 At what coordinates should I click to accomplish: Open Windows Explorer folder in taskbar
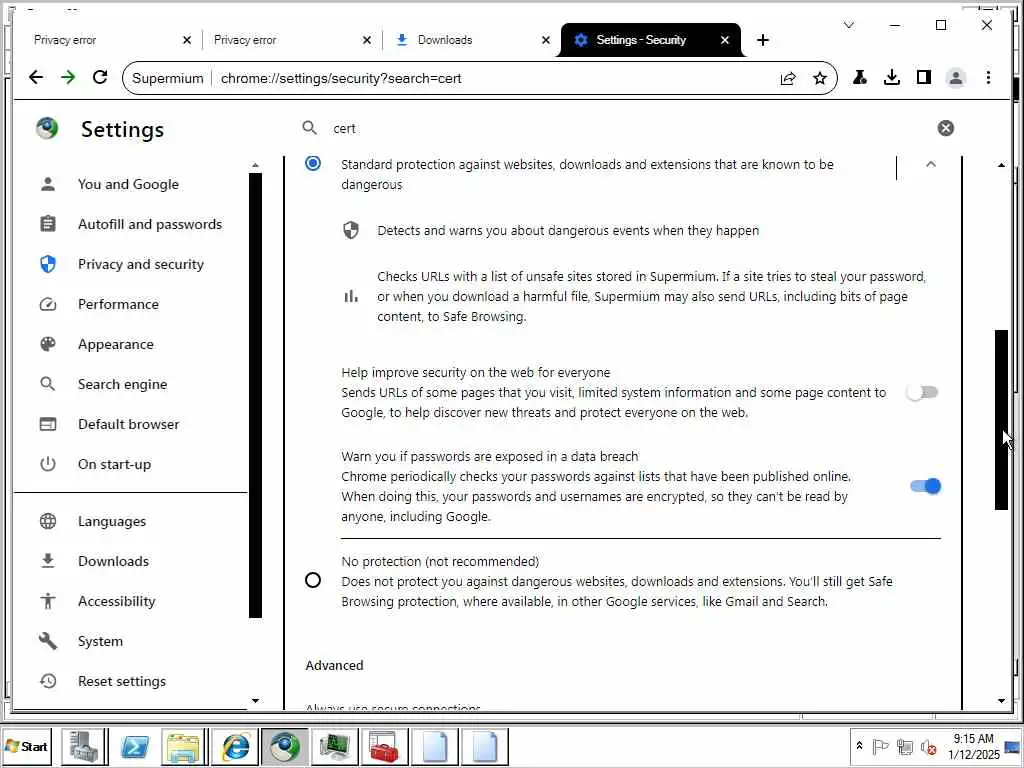pos(184,746)
